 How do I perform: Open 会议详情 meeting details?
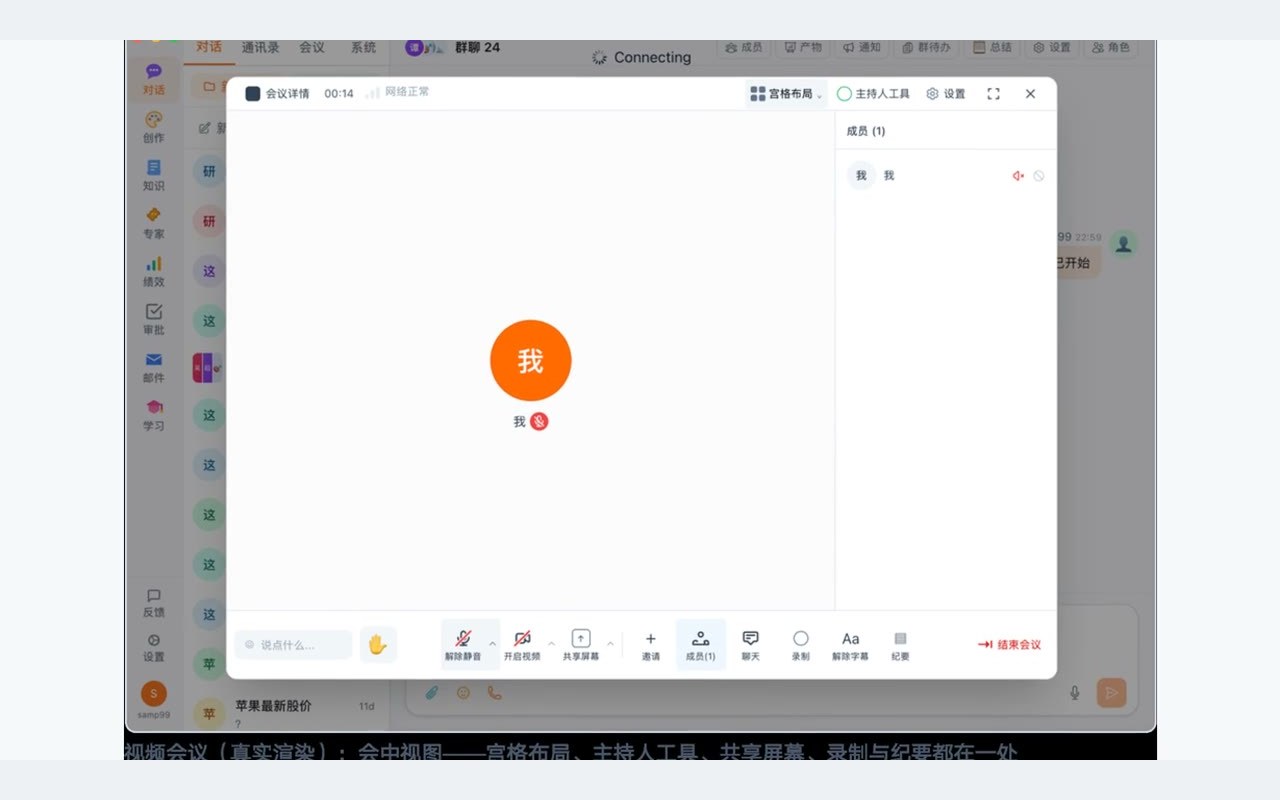tap(278, 94)
